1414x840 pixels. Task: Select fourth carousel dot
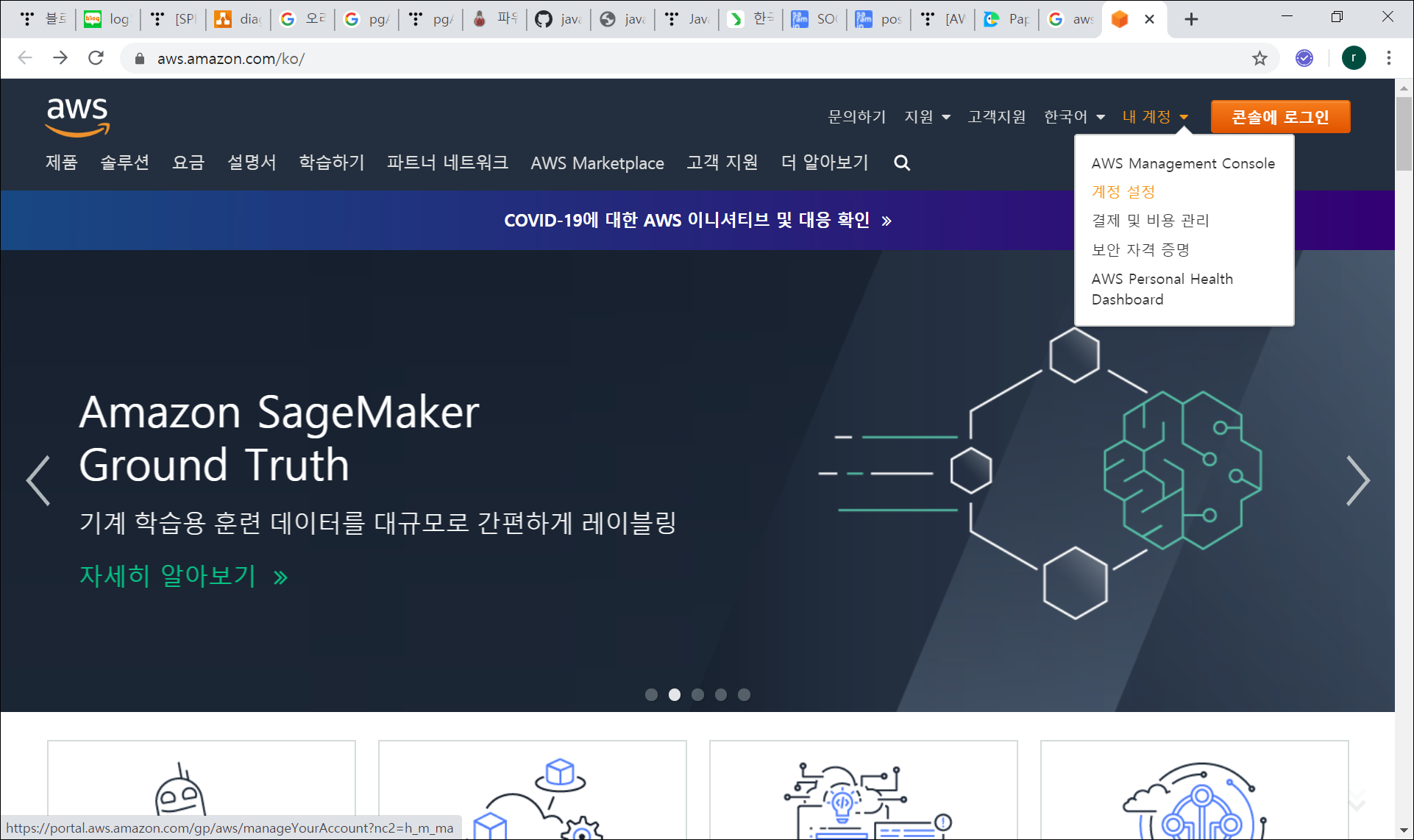[721, 694]
